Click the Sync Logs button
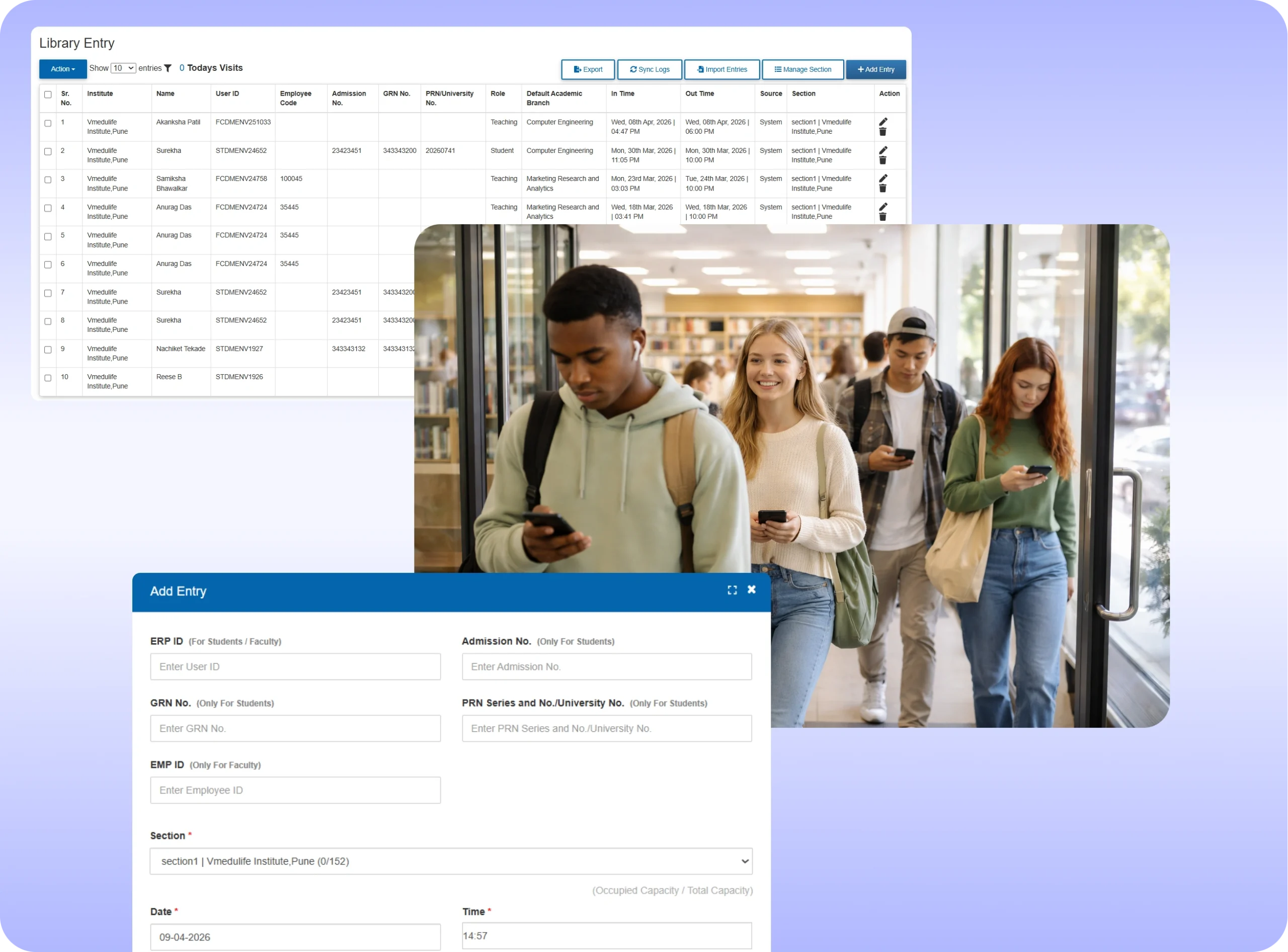This screenshot has height=952, width=1288. (649, 69)
